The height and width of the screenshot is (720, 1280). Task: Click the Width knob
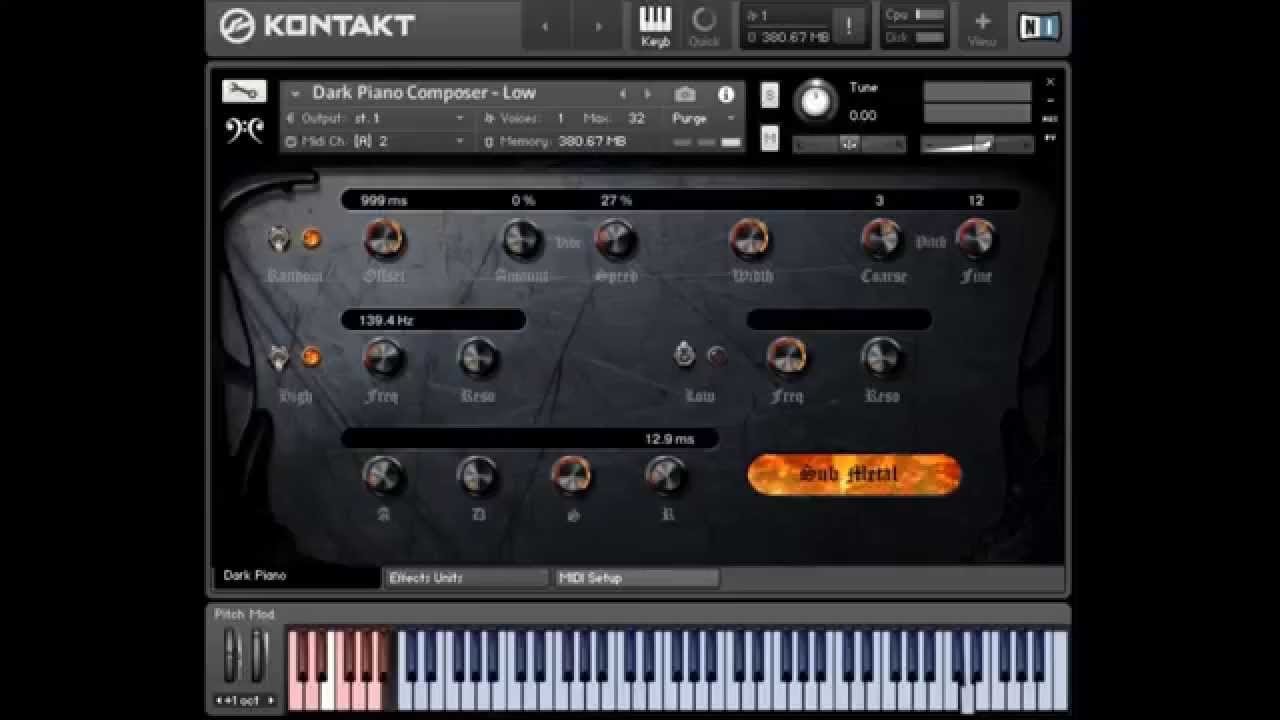coord(749,239)
